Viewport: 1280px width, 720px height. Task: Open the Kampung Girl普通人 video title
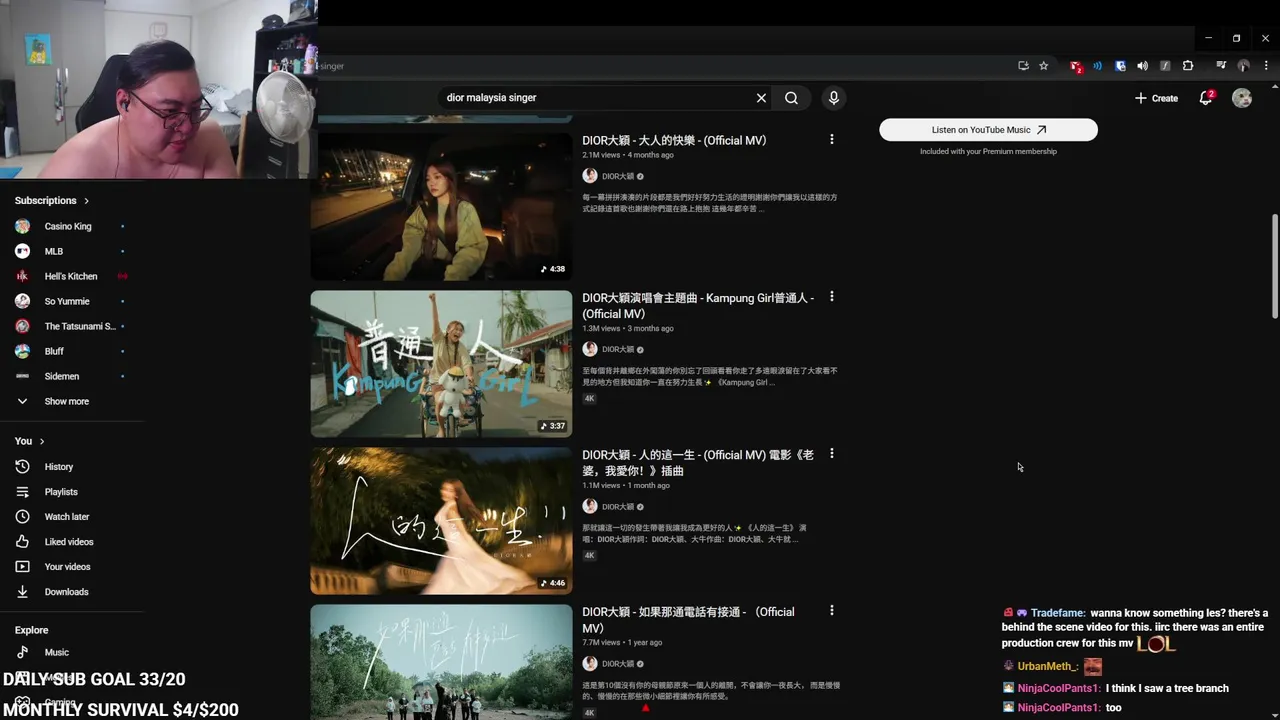click(698, 306)
